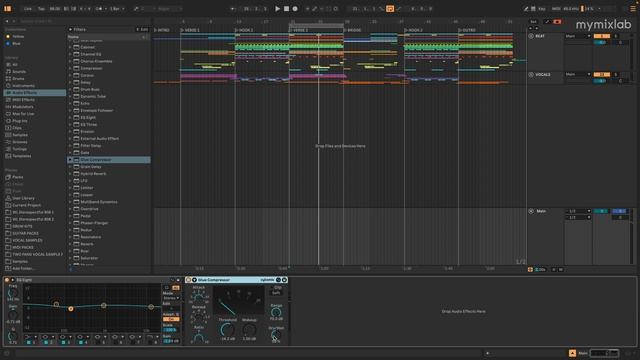This screenshot has height=360, width=640.
Task: Select Plug-Ins in the browser Library
Action: [x=20, y=121]
